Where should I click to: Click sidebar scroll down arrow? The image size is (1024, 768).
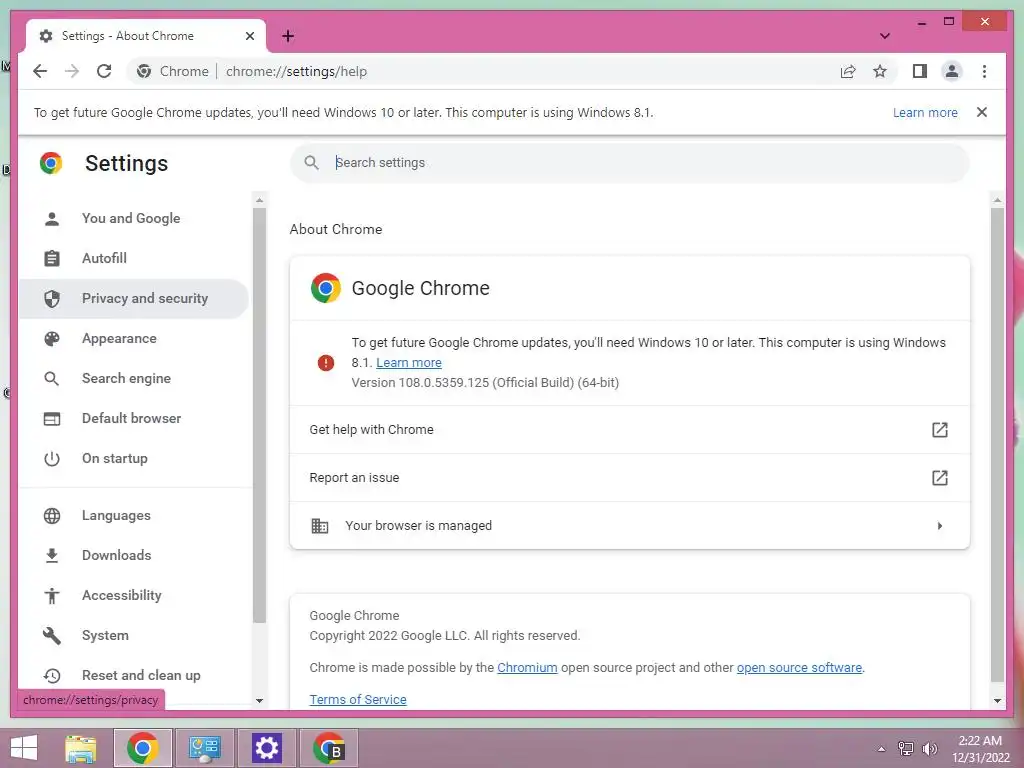click(259, 701)
